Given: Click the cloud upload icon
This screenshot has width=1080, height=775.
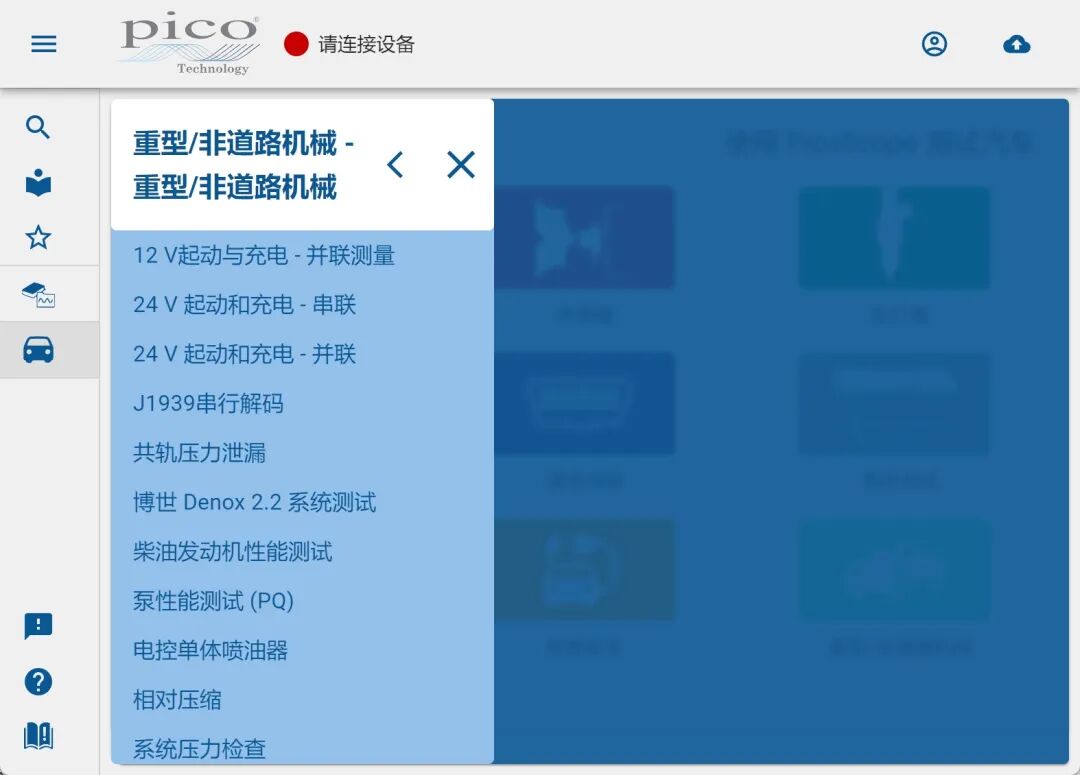Looking at the screenshot, I should tap(1017, 45).
